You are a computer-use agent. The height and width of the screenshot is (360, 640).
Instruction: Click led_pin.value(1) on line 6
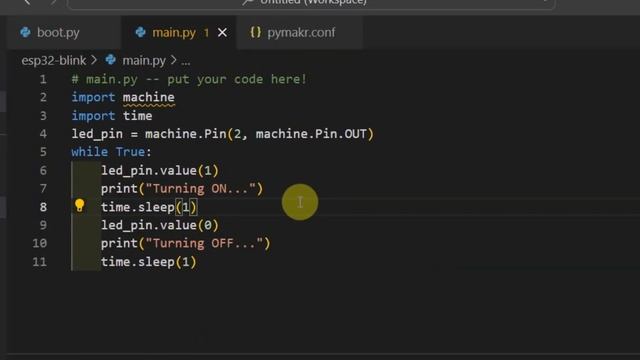(160, 171)
